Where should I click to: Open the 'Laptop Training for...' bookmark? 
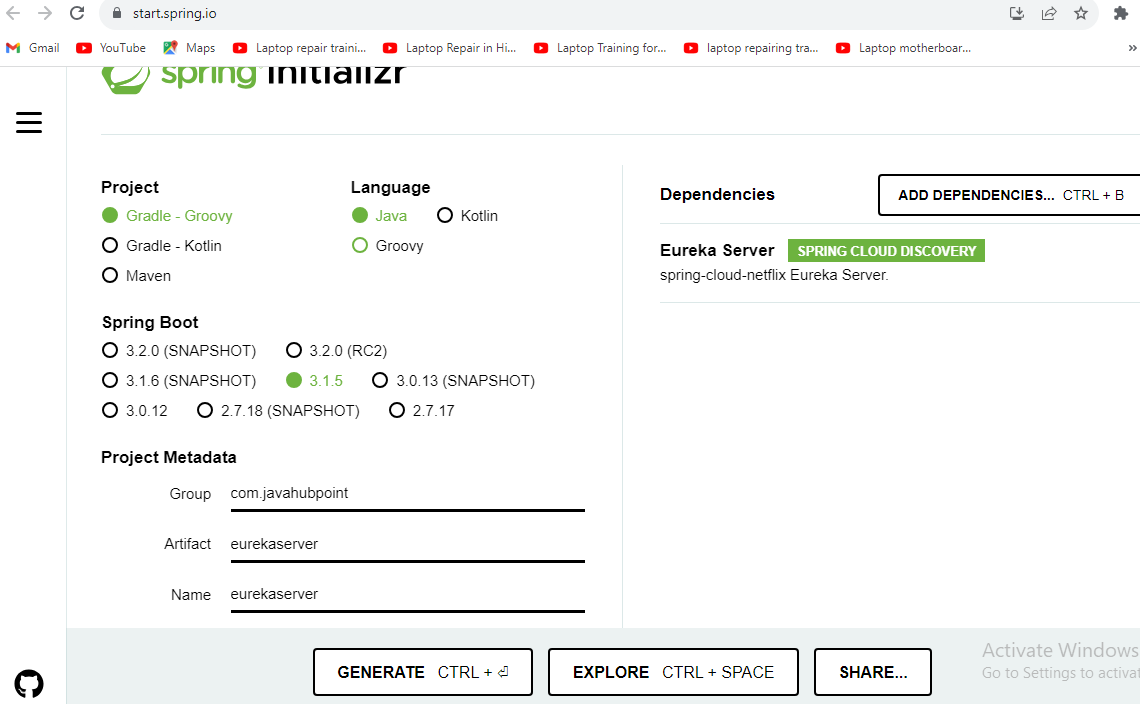(600, 48)
